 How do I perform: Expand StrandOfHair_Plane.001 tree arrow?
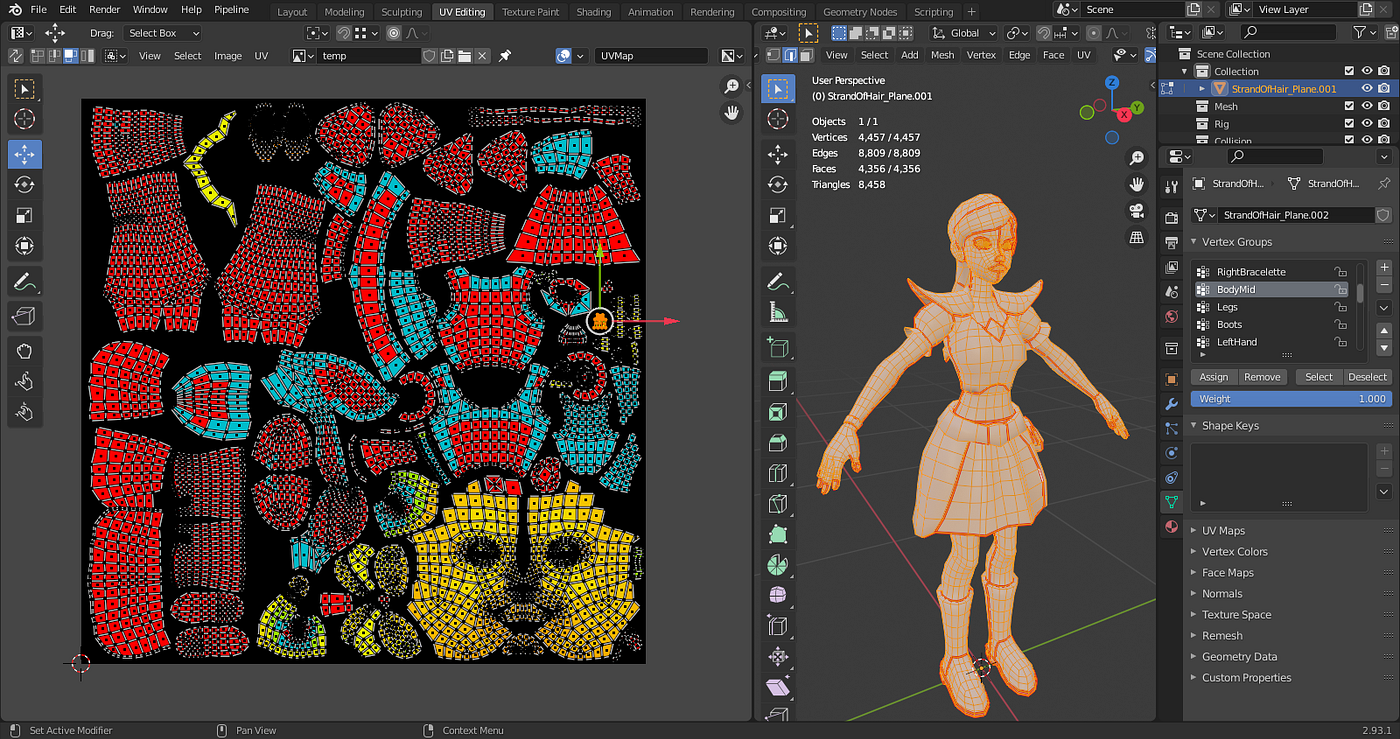tap(1202, 89)
